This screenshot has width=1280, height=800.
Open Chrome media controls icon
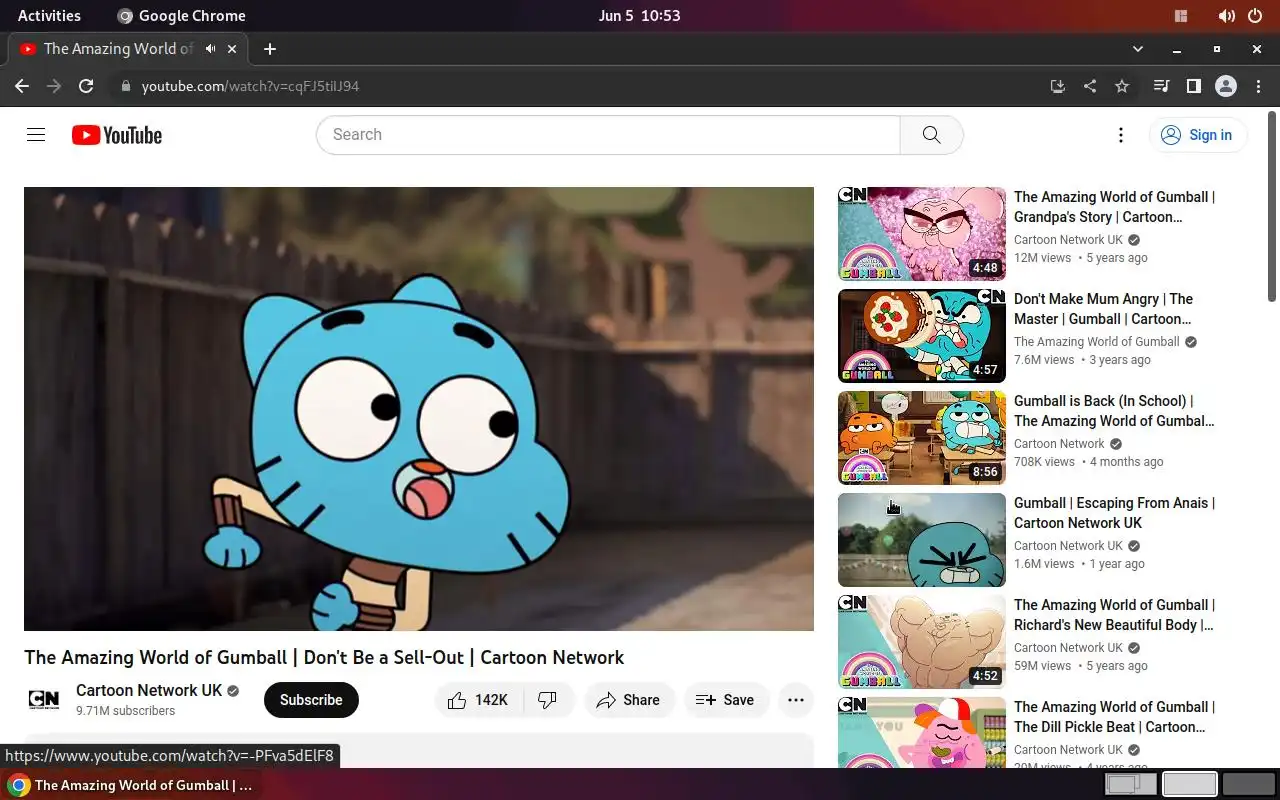pos(1161,86)
